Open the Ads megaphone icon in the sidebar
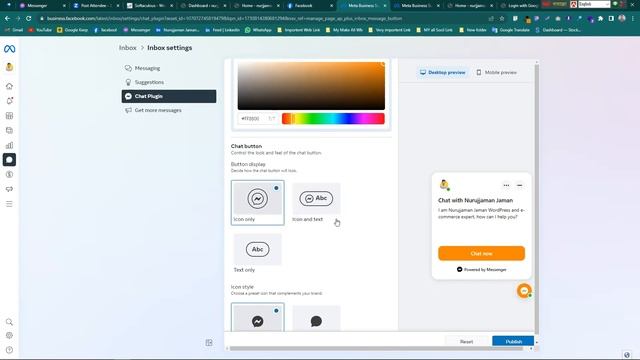The width and height of the screenshot is (640, 360). coord(9,189)
